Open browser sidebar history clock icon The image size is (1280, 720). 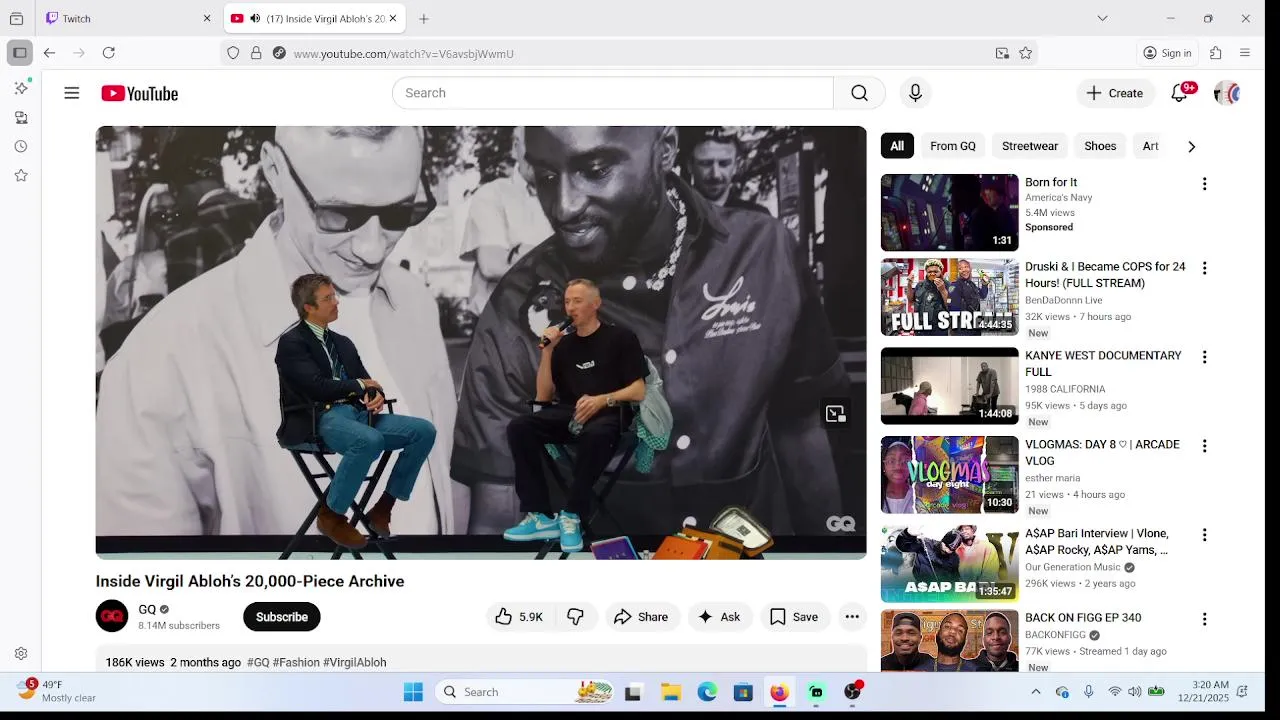click(21, 146)
